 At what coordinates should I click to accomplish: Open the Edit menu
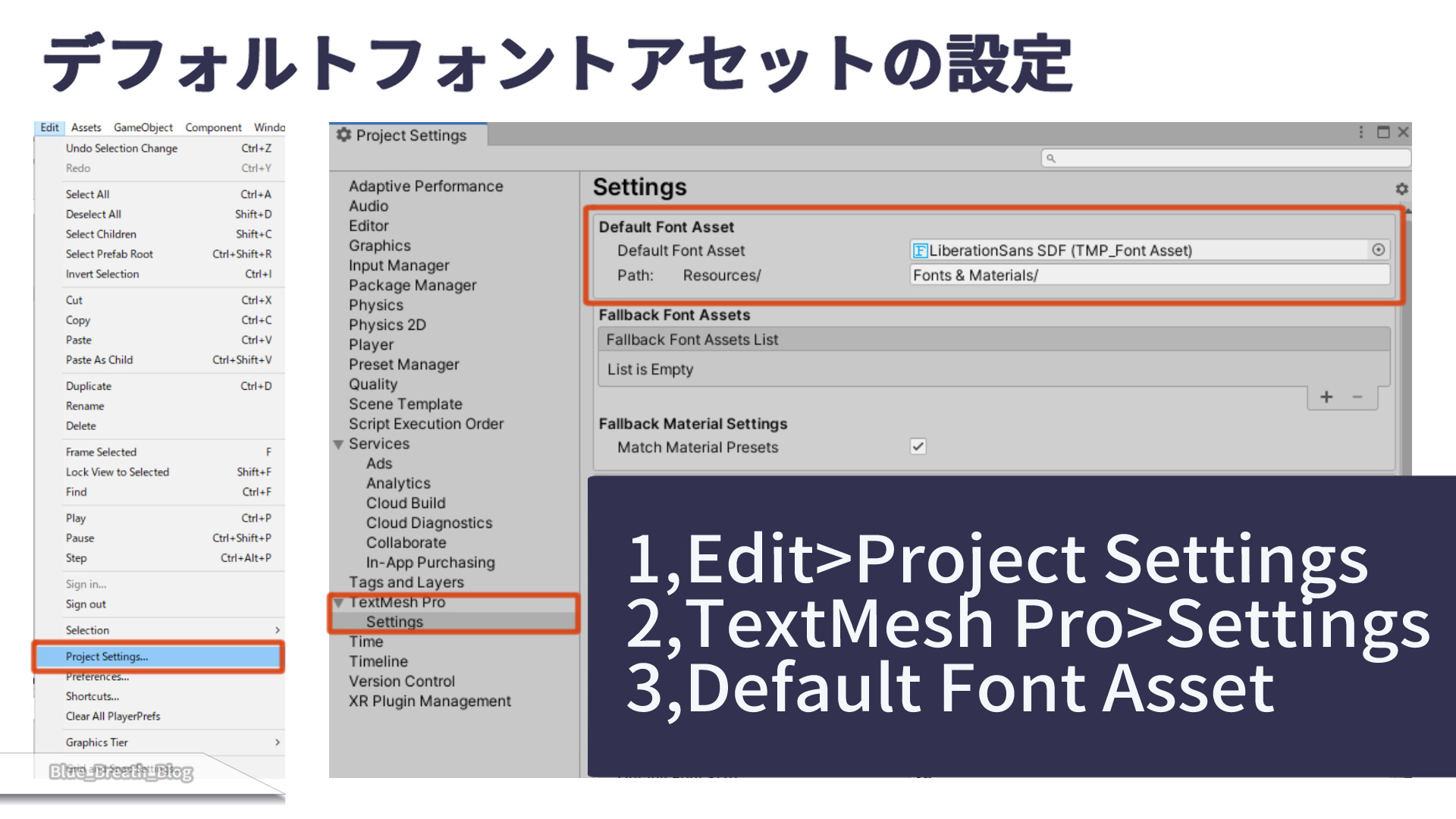pyautogui.click(x=49, y=127)
